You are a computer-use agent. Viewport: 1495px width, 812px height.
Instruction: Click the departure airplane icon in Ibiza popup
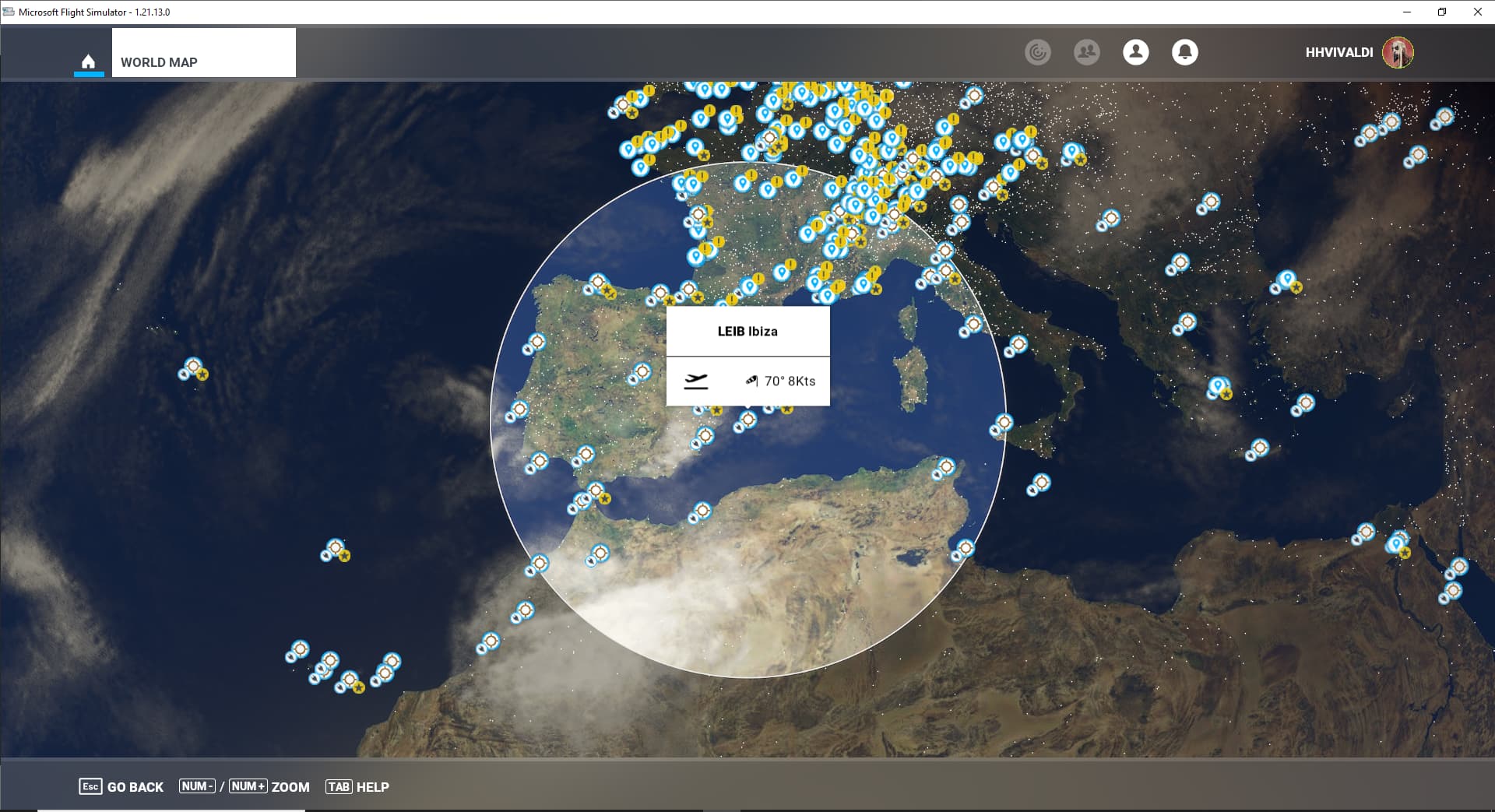coord(695,381)
